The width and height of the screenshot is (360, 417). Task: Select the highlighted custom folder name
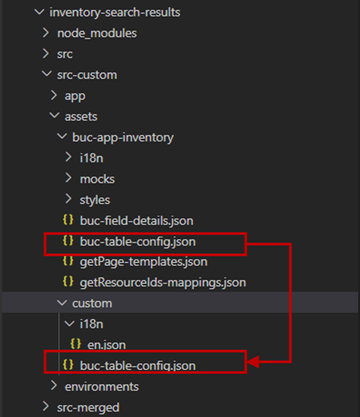(x=92, y=303)
